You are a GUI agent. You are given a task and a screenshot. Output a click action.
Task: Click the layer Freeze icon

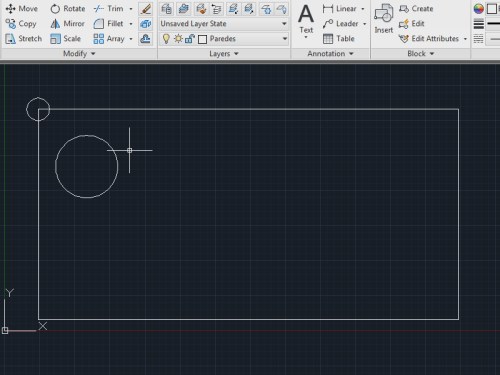(266, 9)
